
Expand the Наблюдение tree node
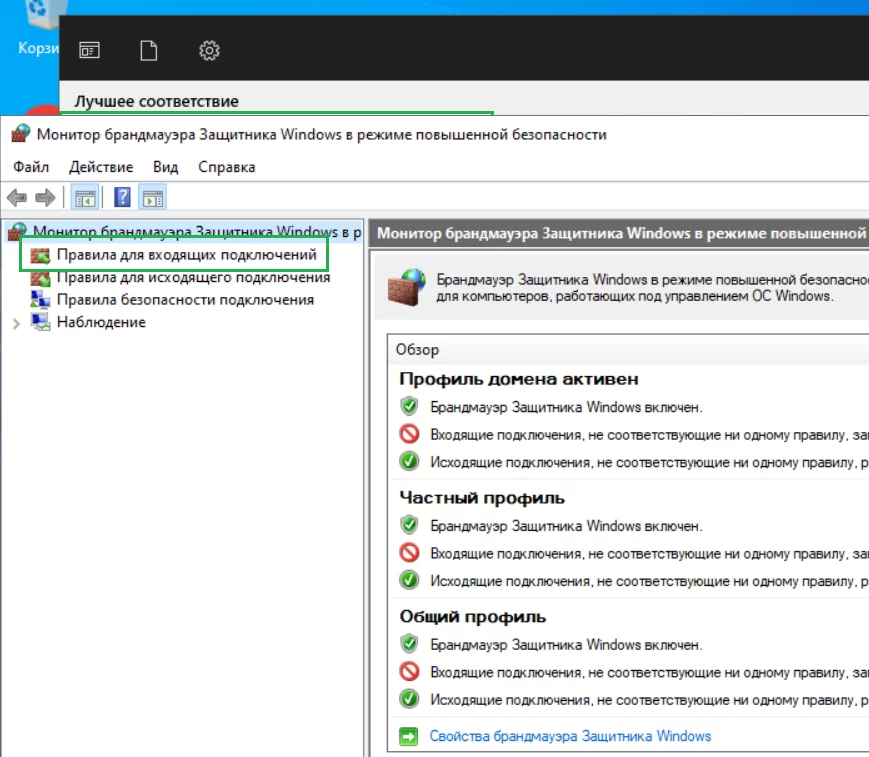pyautogui.click(x=16, y=323)
